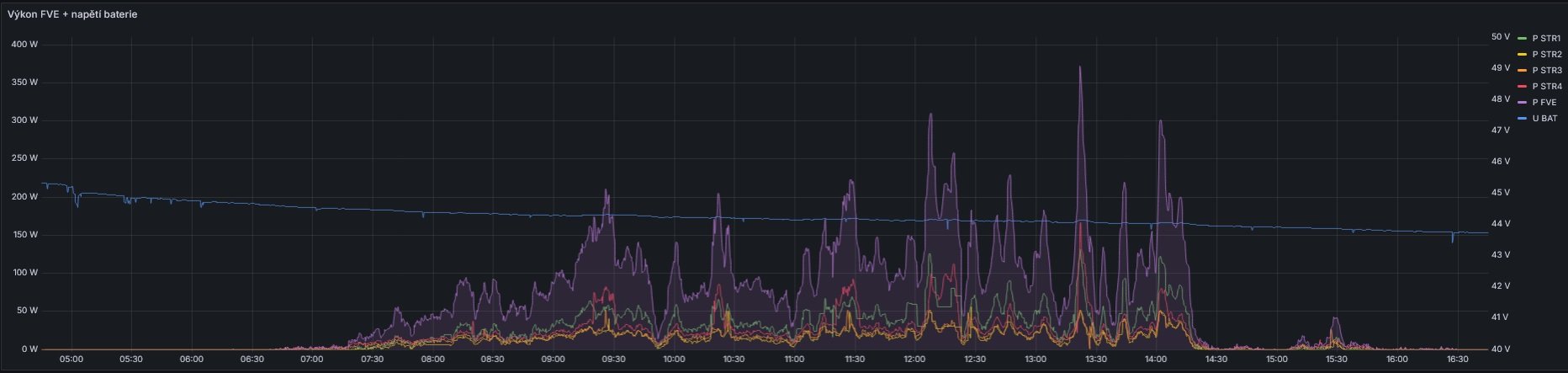Toggle U BAT series in legend

(x=1544, y=119)
